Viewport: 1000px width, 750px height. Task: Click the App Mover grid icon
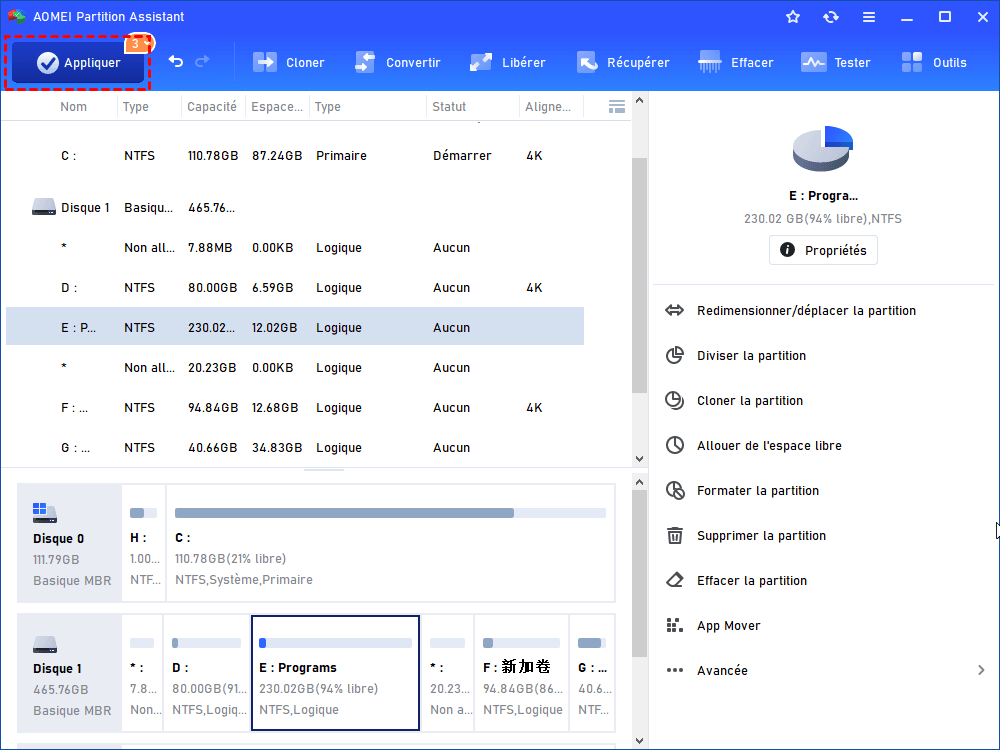(x=675, y=626)
